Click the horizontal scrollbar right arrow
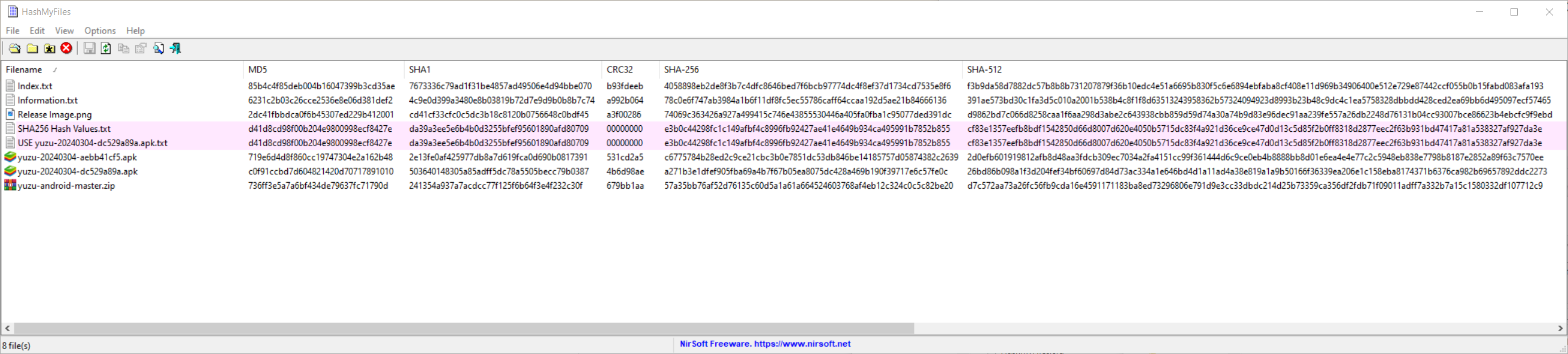The height and width of the screenshot is (354, 1568). 1560,328
